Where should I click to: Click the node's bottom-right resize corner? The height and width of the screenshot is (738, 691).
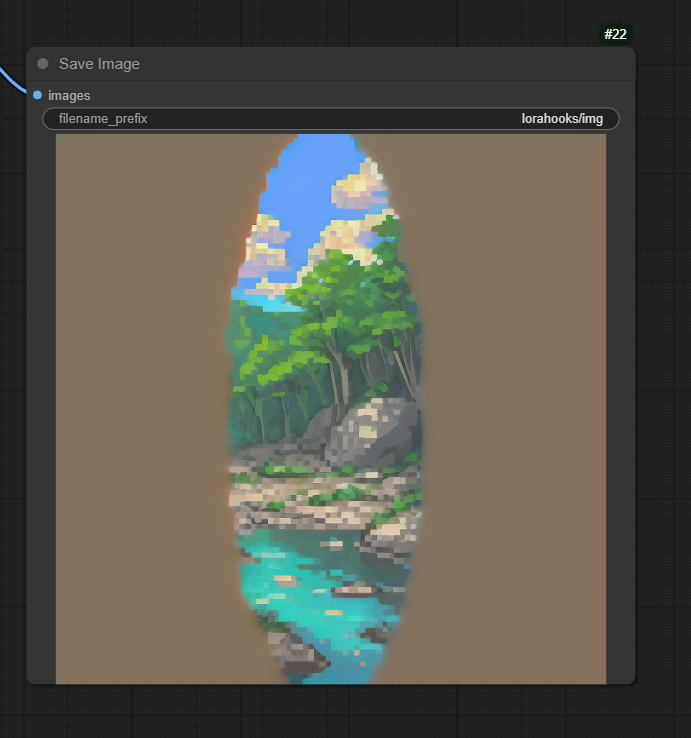[631, 680]
